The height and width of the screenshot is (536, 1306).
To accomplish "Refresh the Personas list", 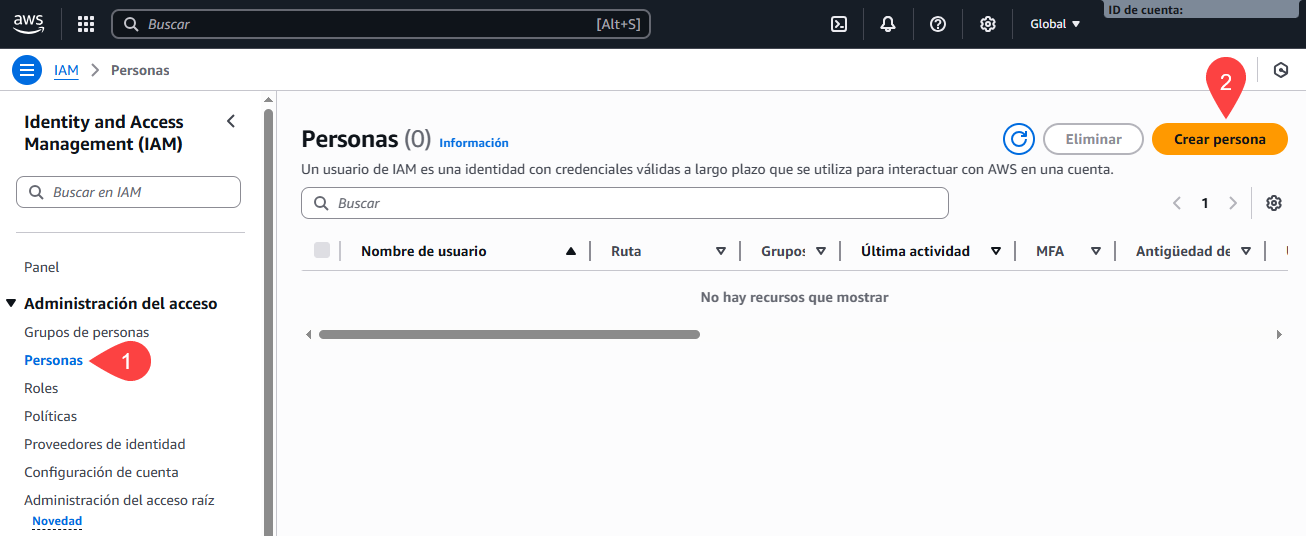I will pyautogui.click(x=1019, y=139).
